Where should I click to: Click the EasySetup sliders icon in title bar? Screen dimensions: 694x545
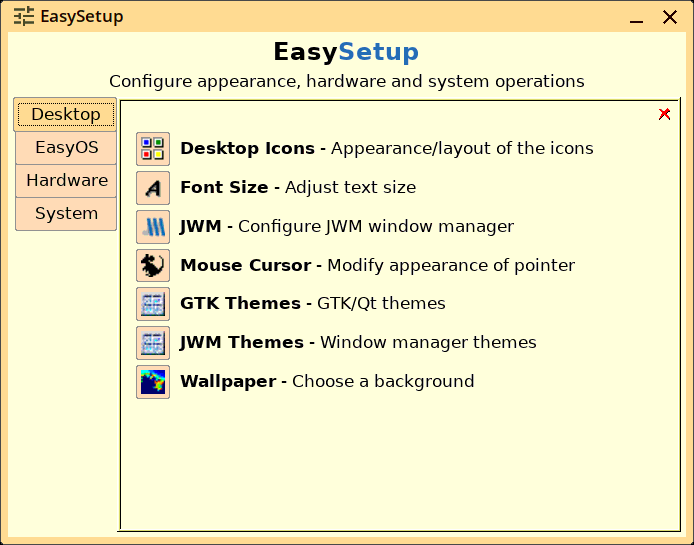[x=23, y=16]
